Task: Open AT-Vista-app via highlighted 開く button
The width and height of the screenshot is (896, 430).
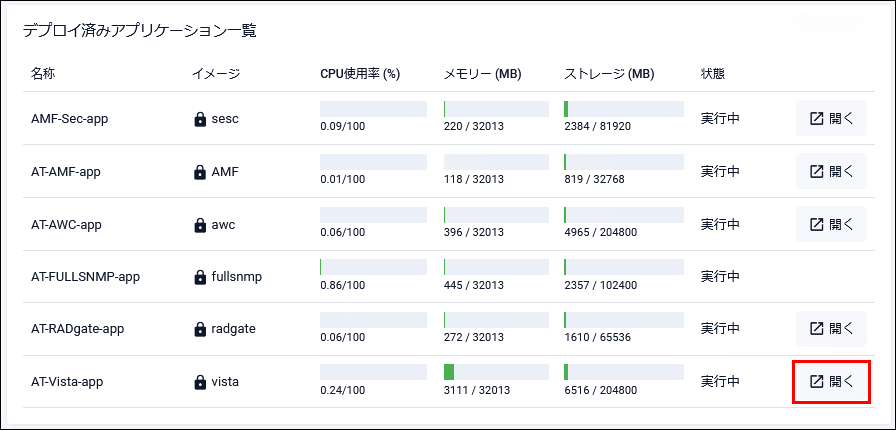Action: (831, 381)
